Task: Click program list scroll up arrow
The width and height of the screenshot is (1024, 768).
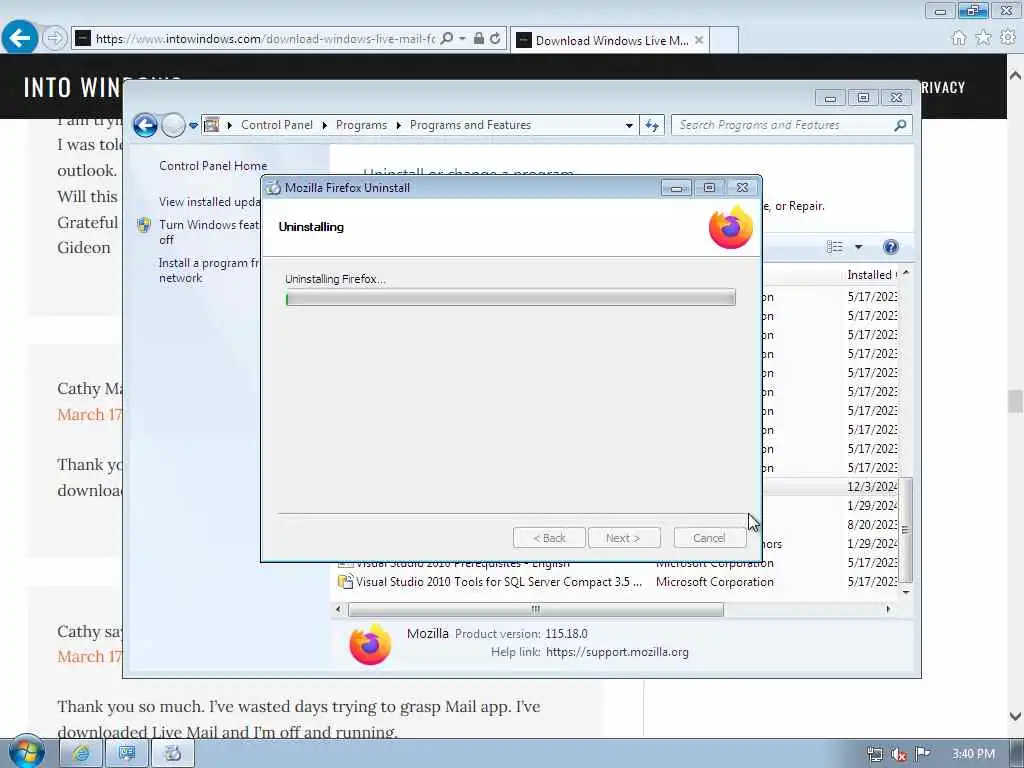Action: pyautogui.click(x=906, y=272)
